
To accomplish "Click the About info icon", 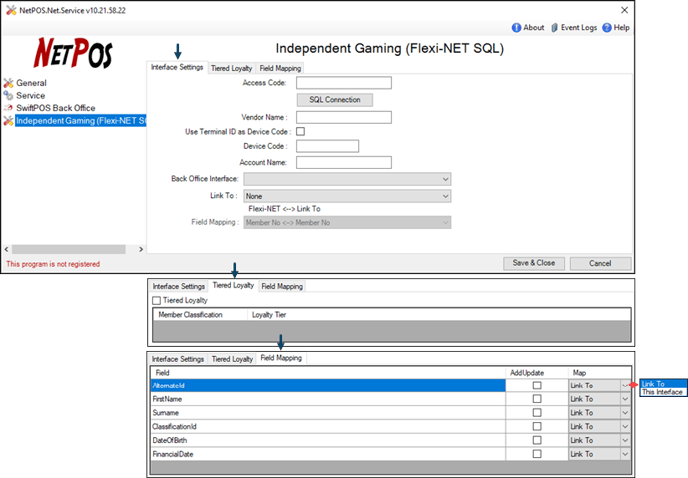I will coord(516,28).
